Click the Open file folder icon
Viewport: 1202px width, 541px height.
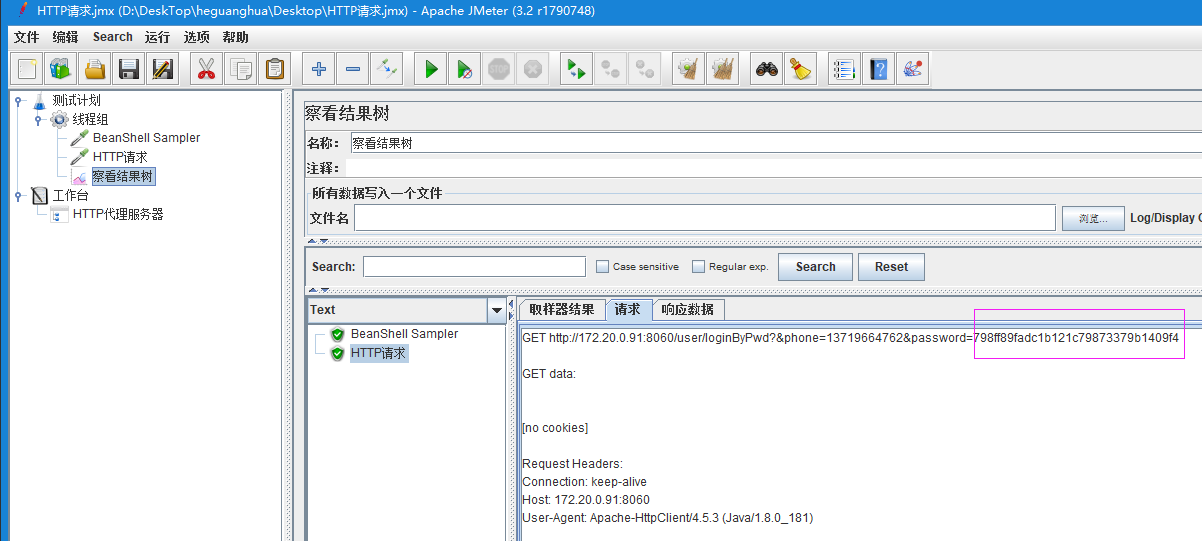coord(95,69)
